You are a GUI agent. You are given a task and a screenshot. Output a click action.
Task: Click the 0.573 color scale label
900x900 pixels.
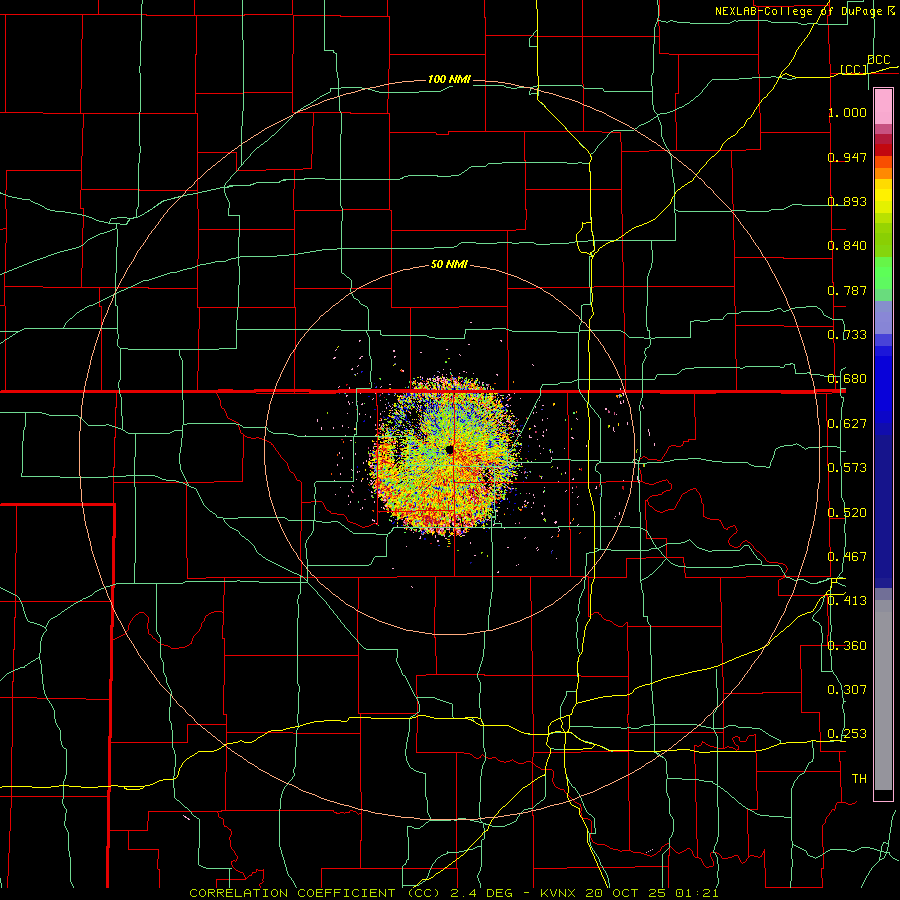pos(847,468)
